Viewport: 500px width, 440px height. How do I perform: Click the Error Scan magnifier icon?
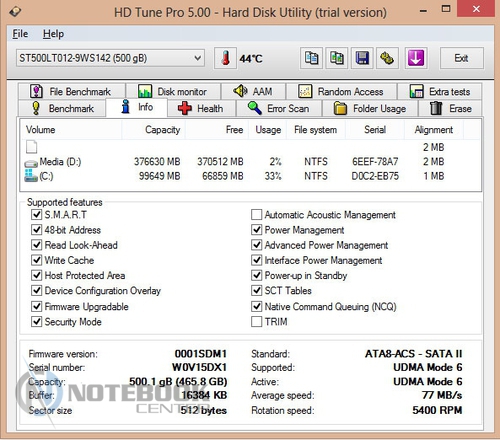click(x=255, y=108)
